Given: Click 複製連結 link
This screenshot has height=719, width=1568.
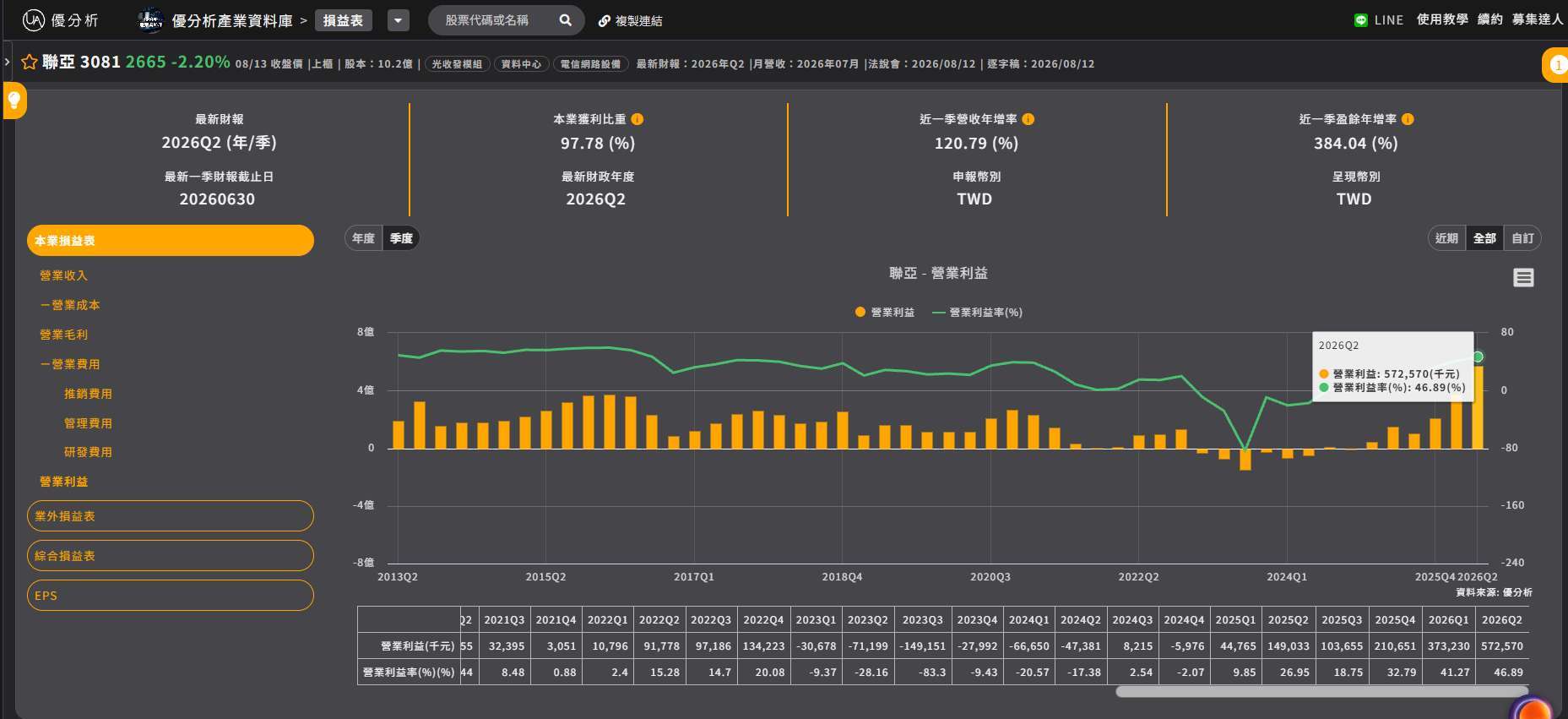Looking at the screenshot, I should [631, 20].
